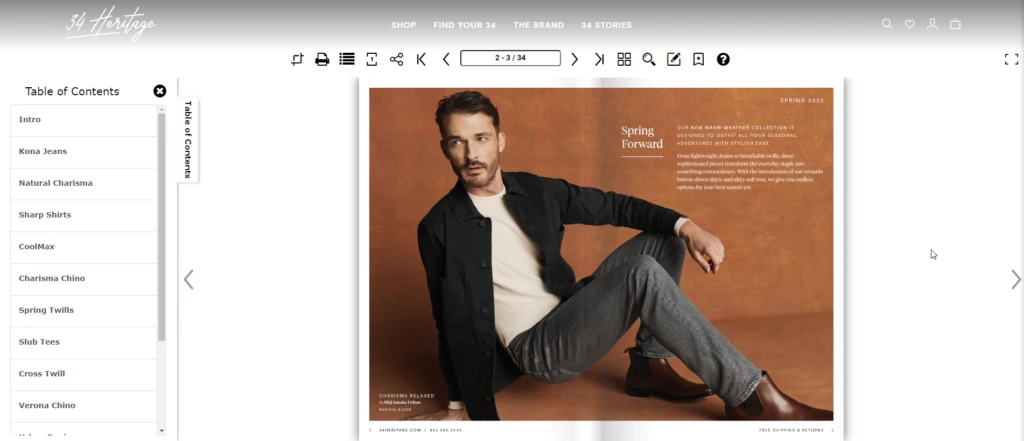1024x441 pixels.
Task: Bookmark the current page
Action: (698, 59)
